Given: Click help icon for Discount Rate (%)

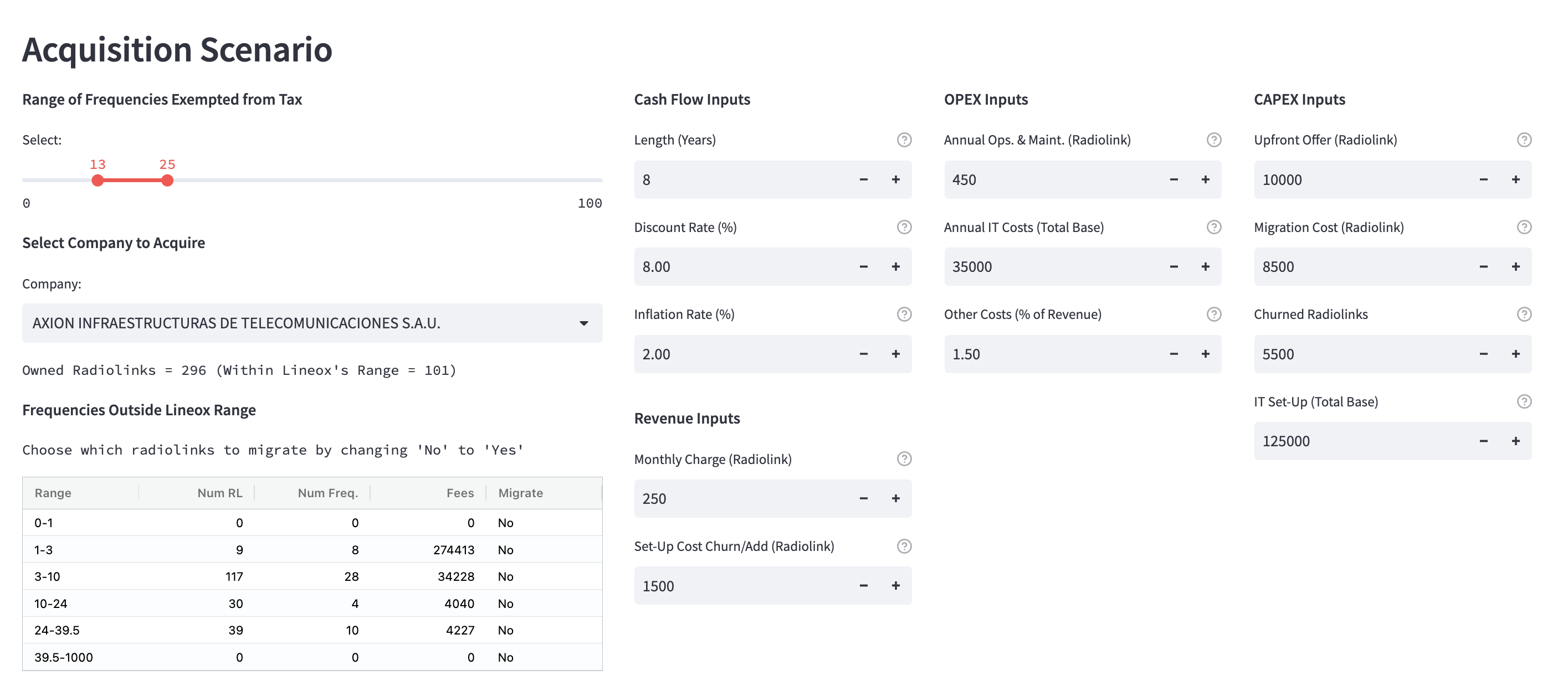Looking at the screenshot, I should 904,227.
